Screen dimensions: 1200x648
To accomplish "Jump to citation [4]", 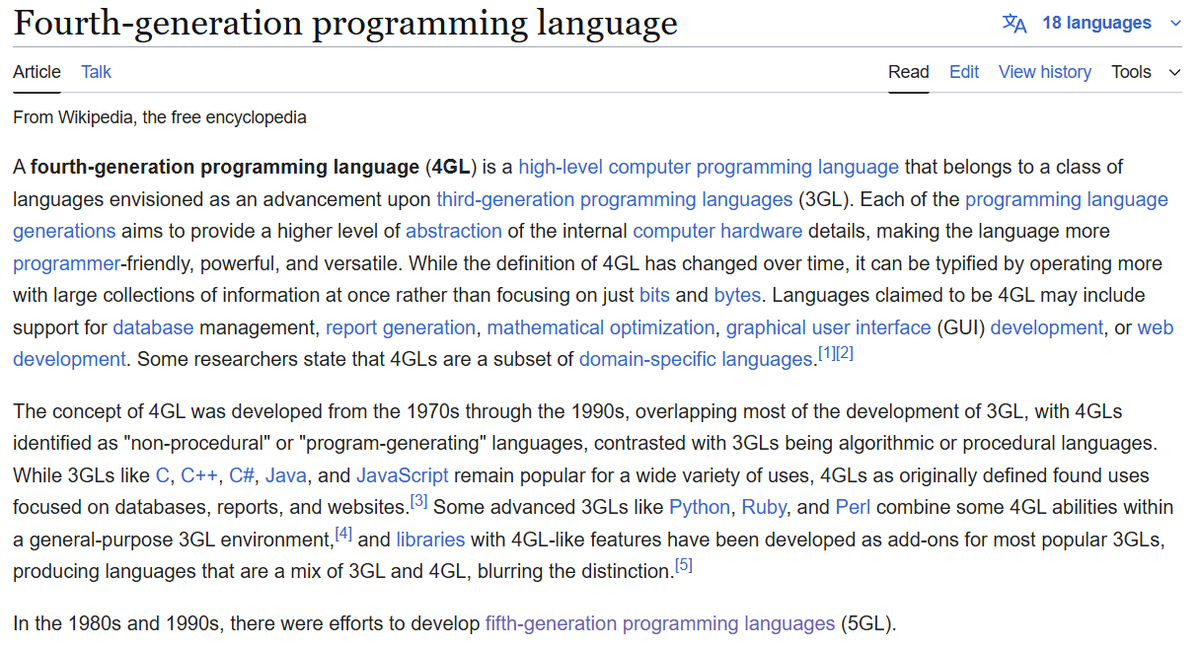I will pyautogui.click(x=343, y=534).
